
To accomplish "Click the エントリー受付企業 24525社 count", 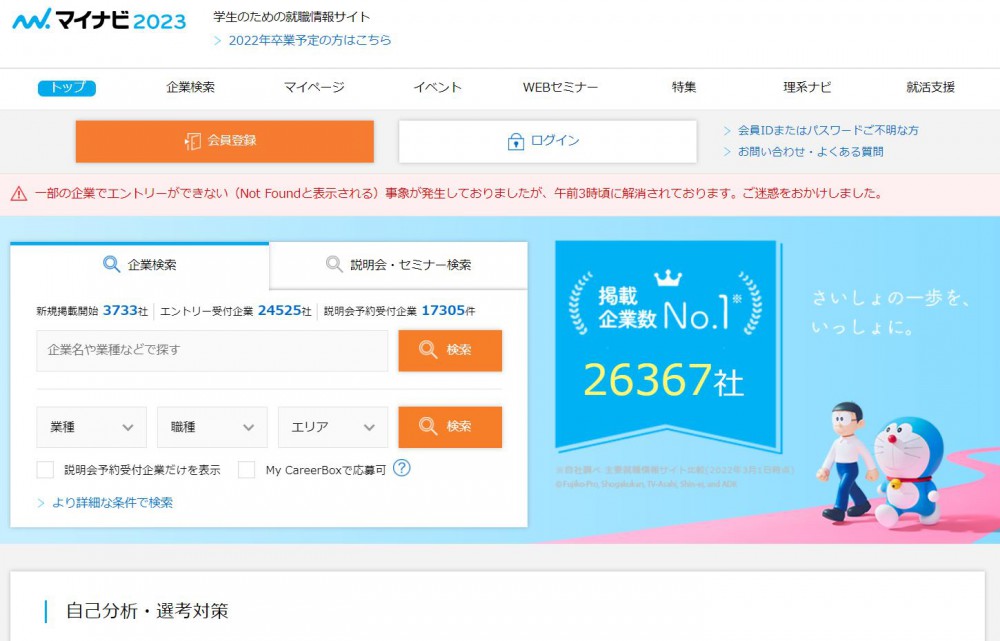I will pyautogui.click(x=235, y=311).
